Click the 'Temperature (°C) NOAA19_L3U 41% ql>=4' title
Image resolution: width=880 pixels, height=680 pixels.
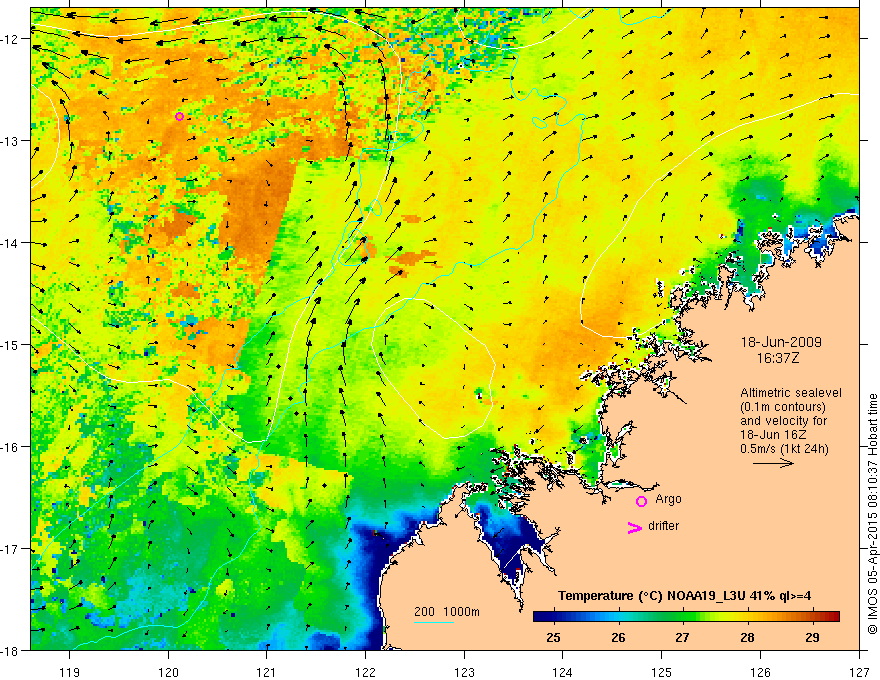click(684, 596)
